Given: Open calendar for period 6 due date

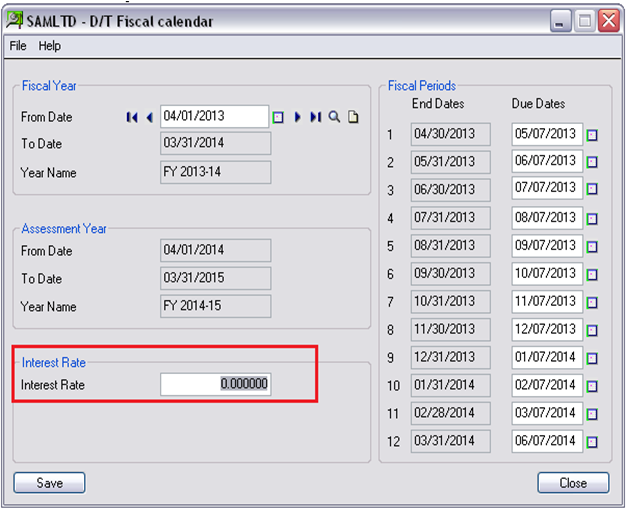Looking at the screenshot, I should pos(592,275).
